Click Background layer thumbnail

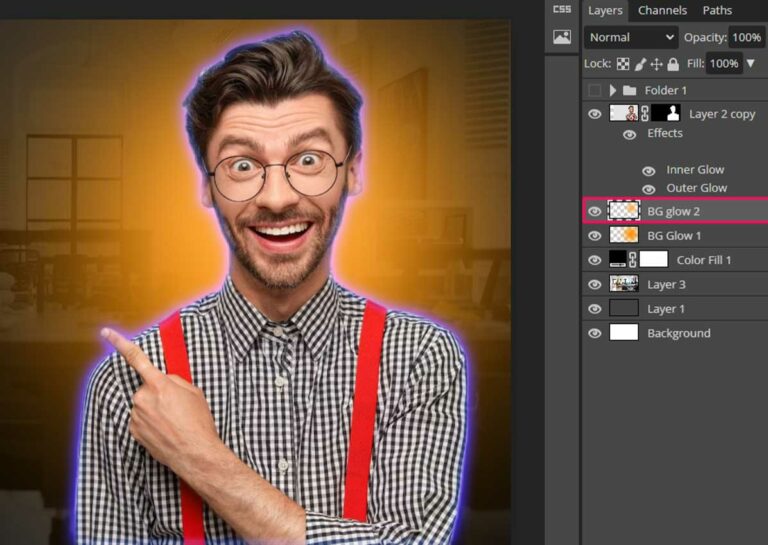point(624,332)
